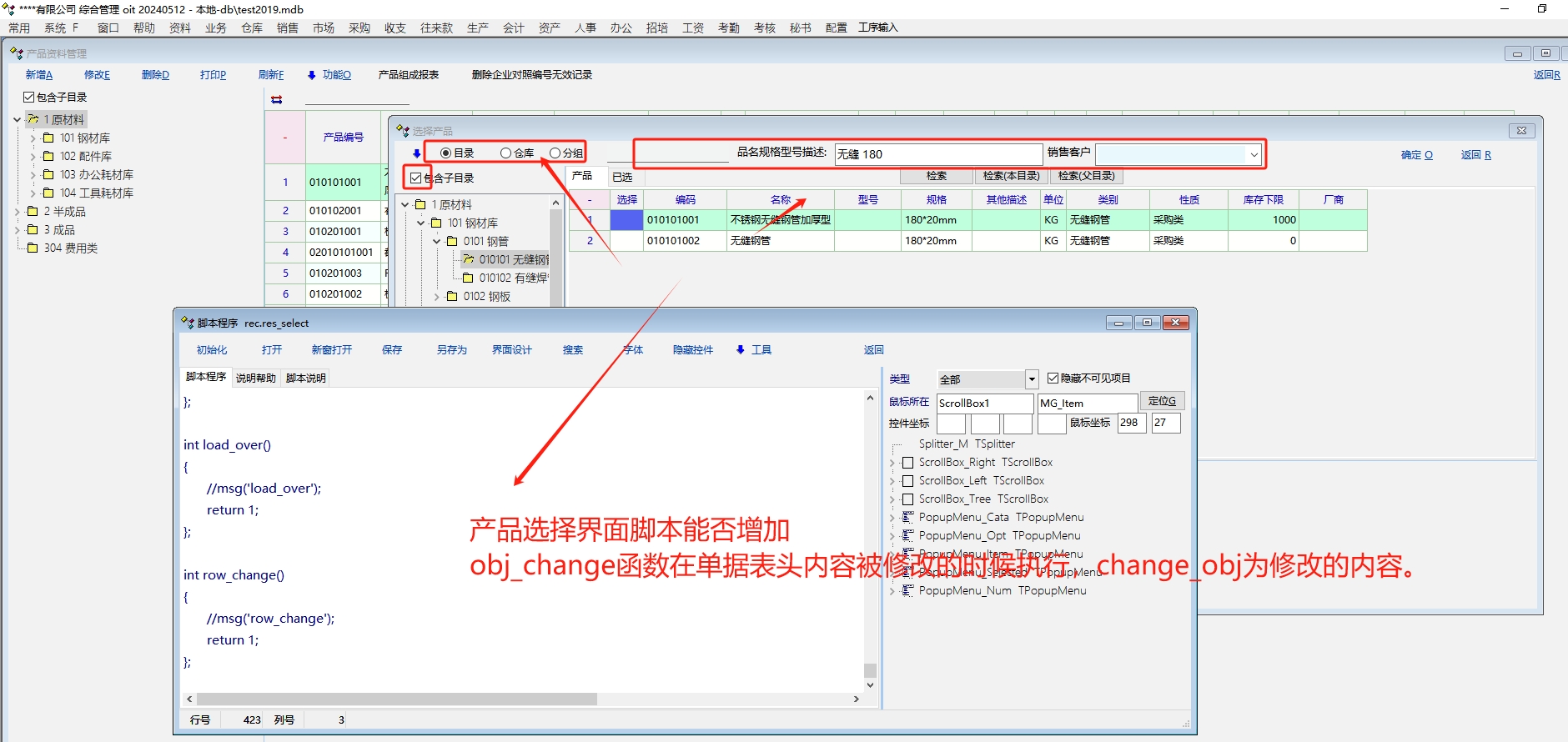
Task: Click the PopupMenu_Cata menu icon
Action: (x=908, y=518)
